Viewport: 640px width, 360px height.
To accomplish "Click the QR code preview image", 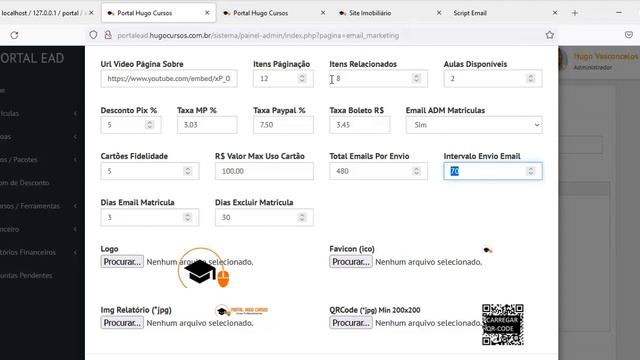I will (502, 324).
